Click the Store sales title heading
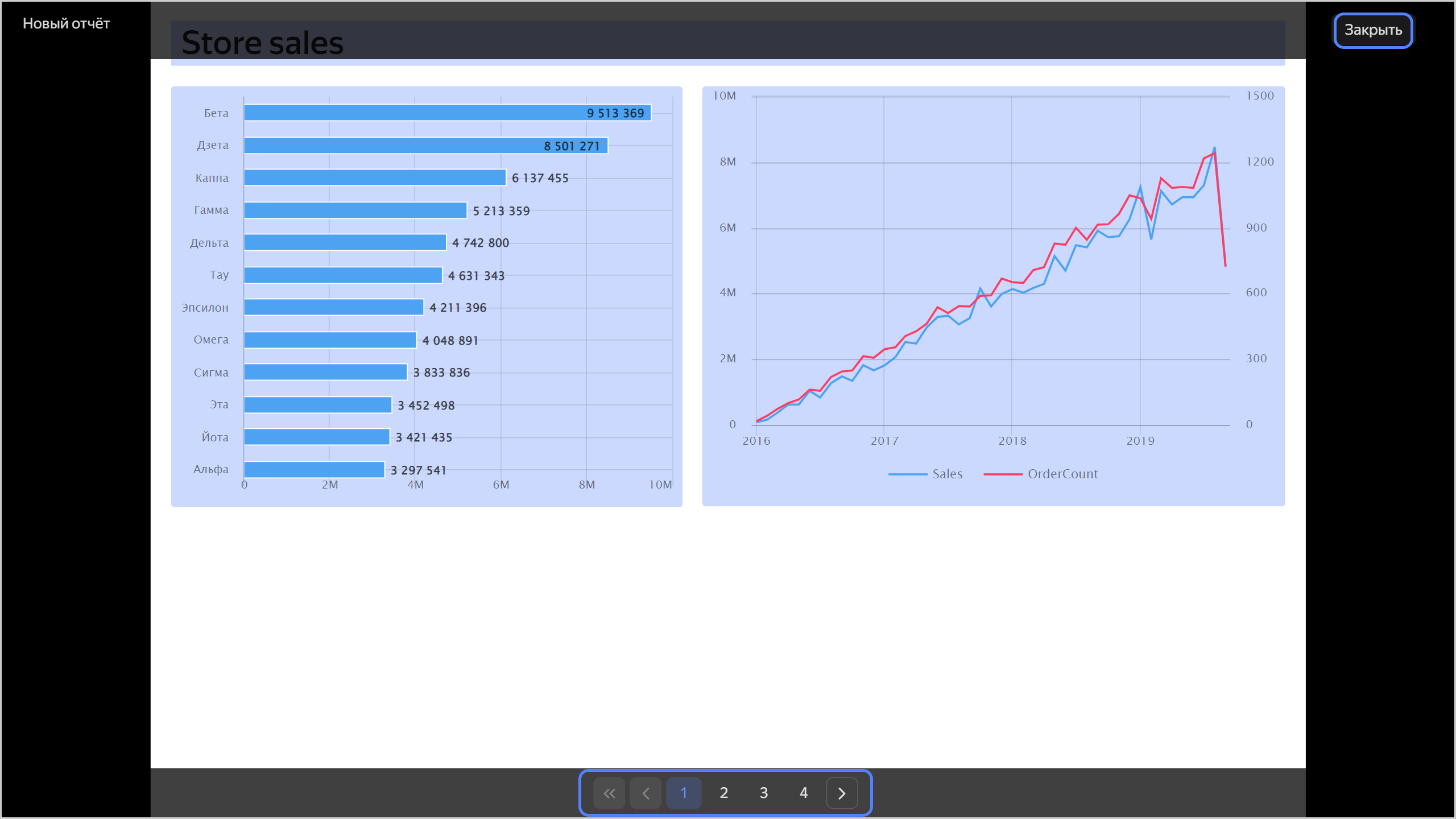 pyautogui.click(x=262, y=43)
